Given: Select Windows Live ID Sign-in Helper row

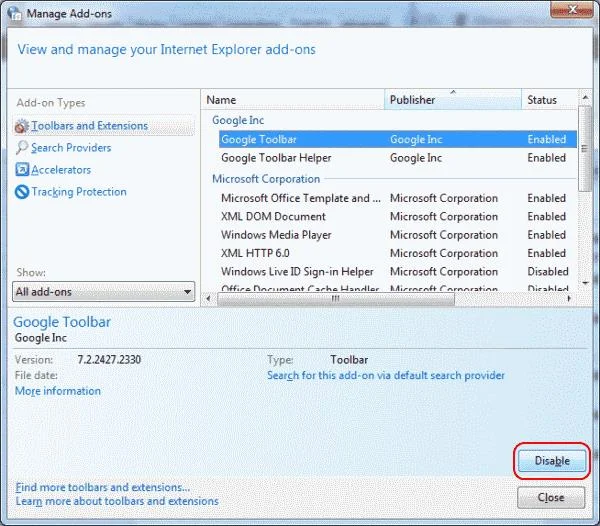Looking at the screenshot, I should (398, 272).
